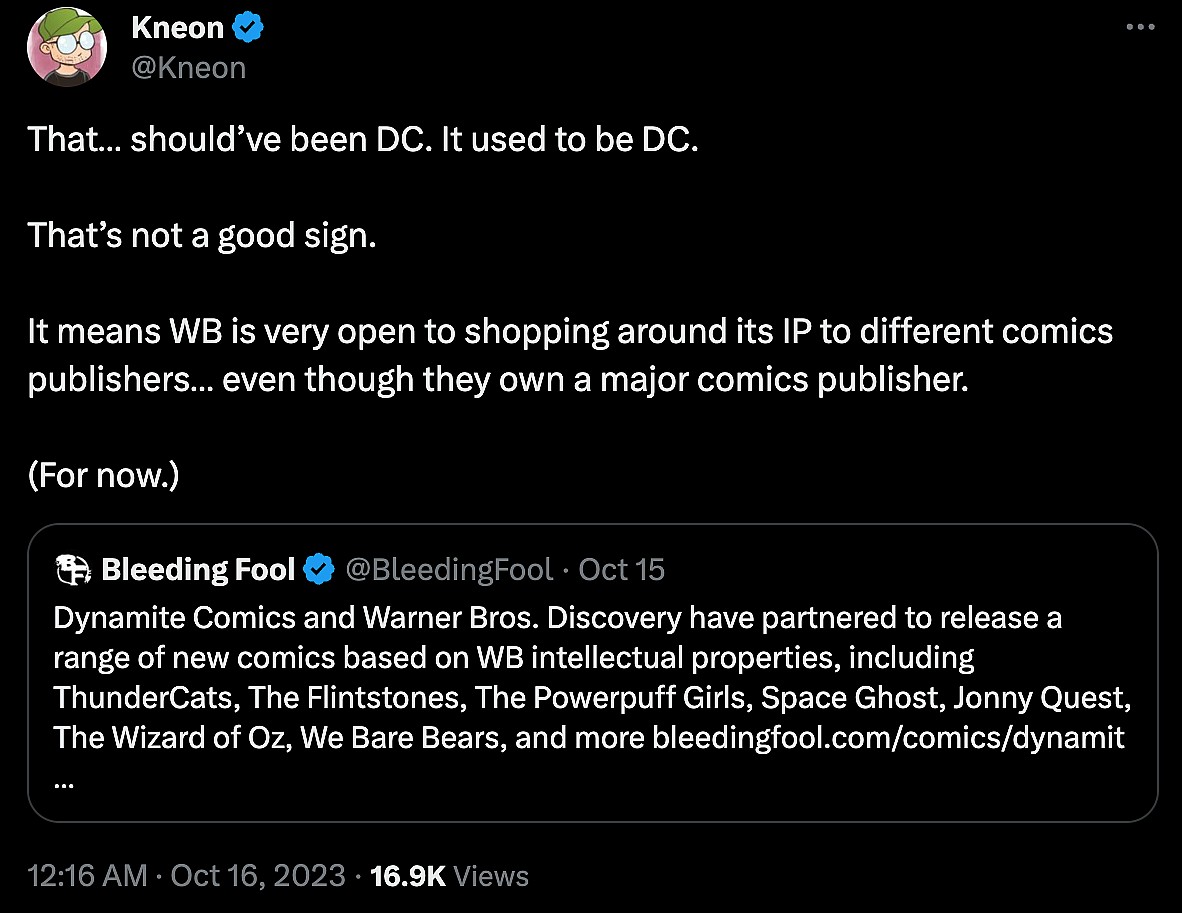
Task: Click the @Kneon handle
Action: pyautogui.click(x=188, y=67)
